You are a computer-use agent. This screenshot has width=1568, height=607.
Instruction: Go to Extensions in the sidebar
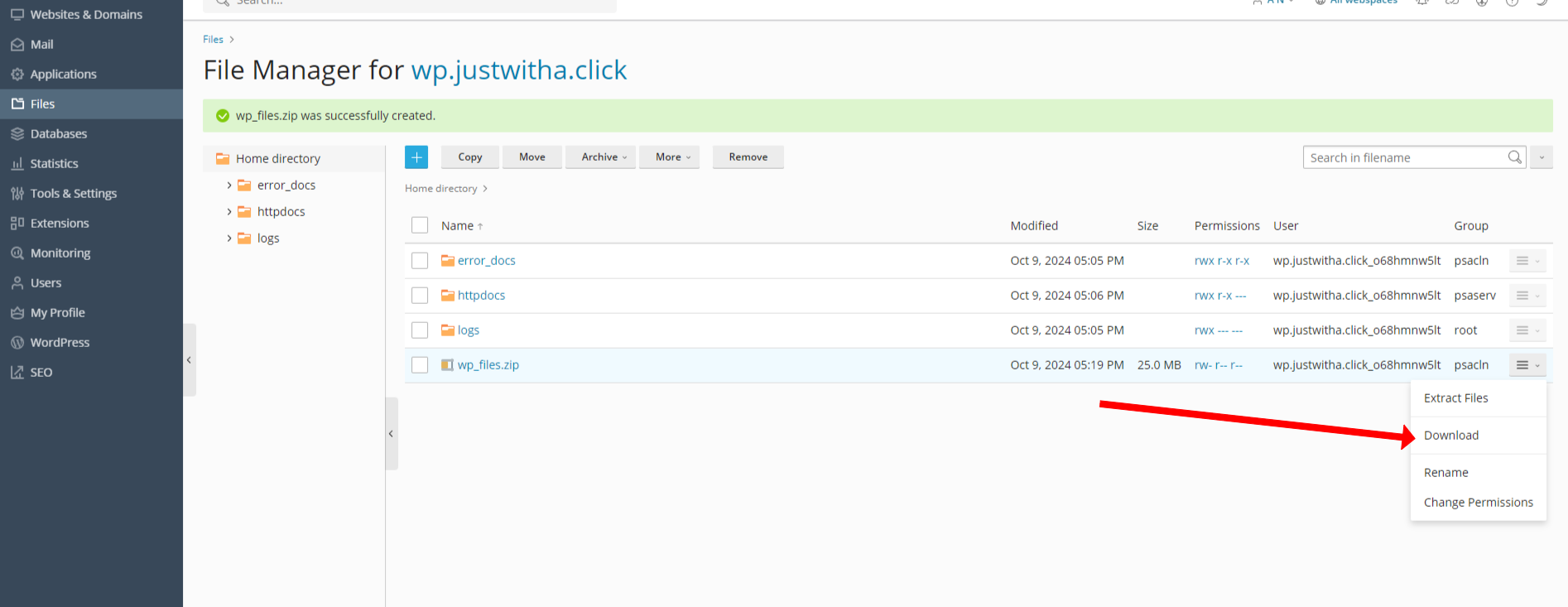(x=59, y=224)
